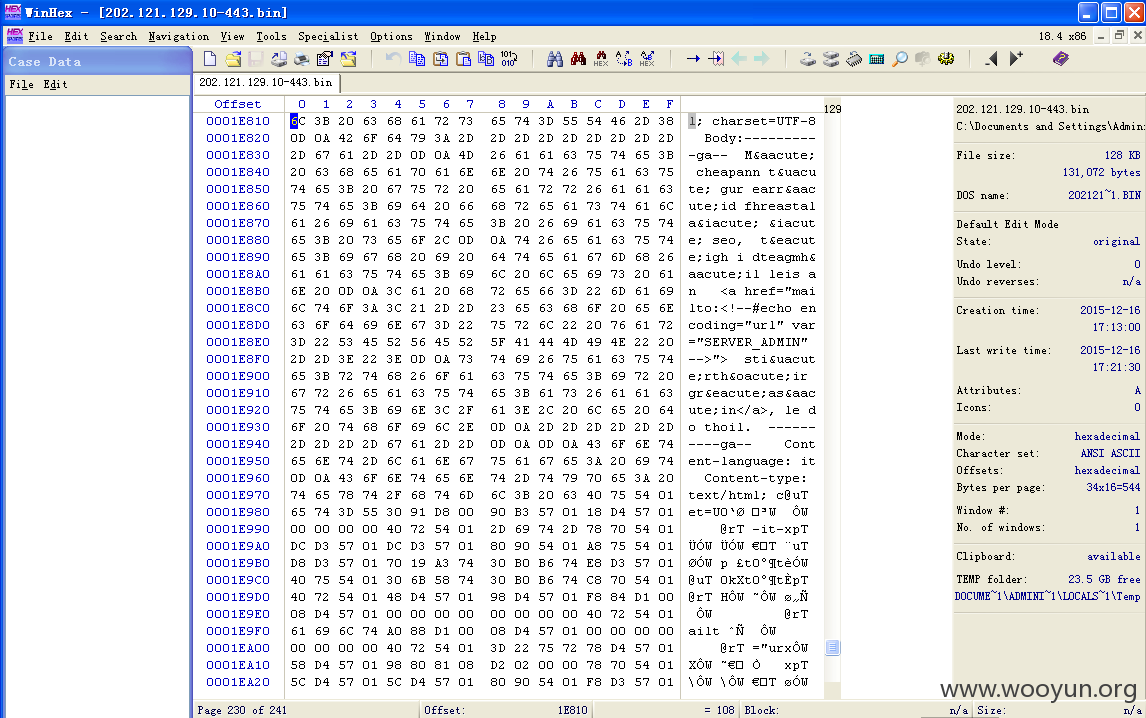Create a new file with the blank page icon
Screen dimensions: 1146x718
click(x=210, y=58)
